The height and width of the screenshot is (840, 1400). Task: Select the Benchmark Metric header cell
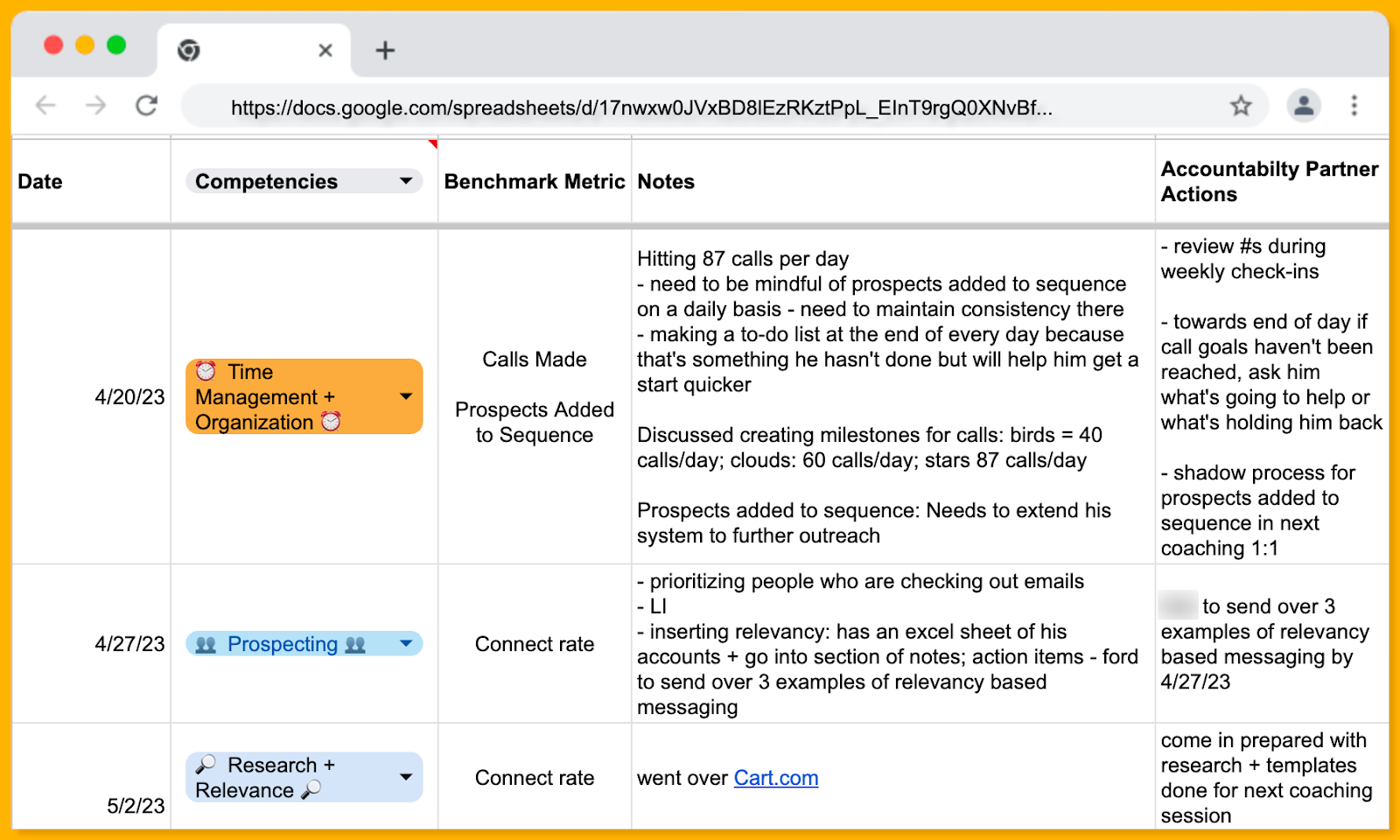[535, 181]
